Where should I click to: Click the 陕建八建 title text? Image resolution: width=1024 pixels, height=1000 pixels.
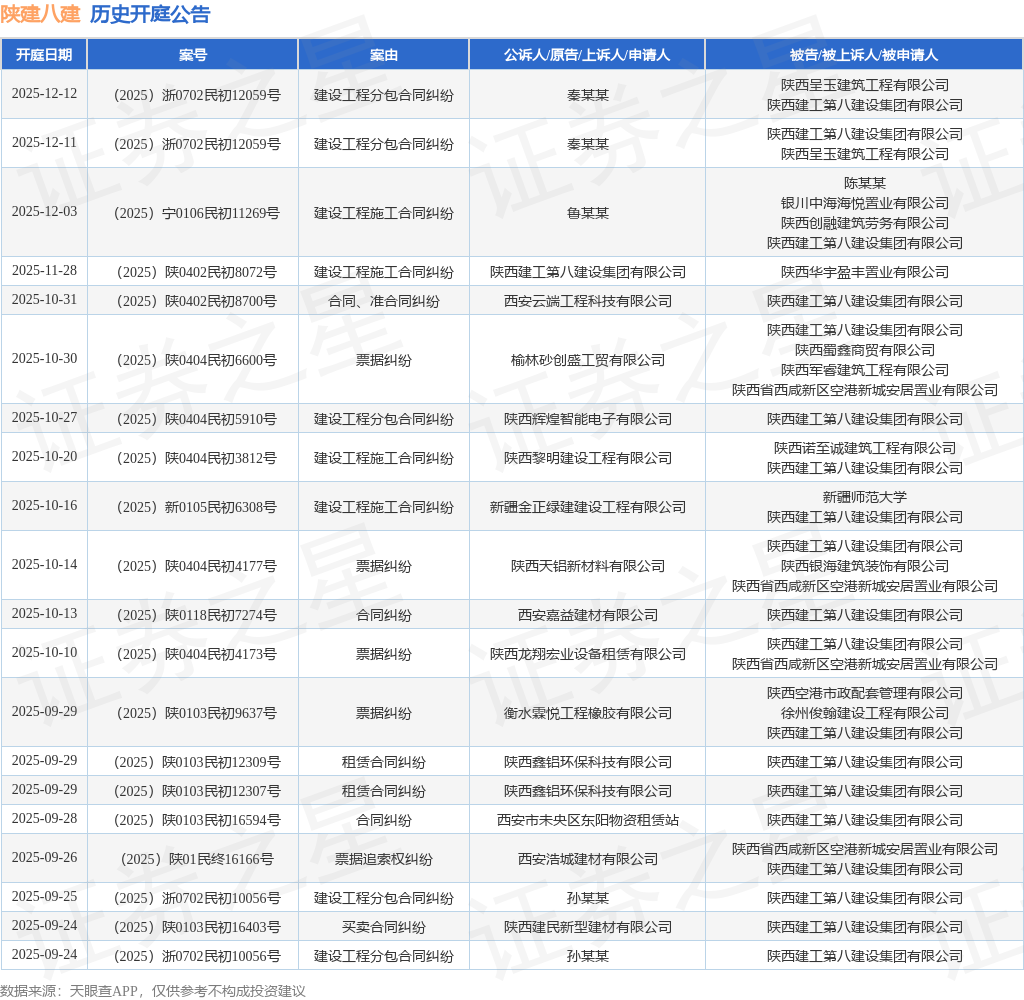[40, 14]
